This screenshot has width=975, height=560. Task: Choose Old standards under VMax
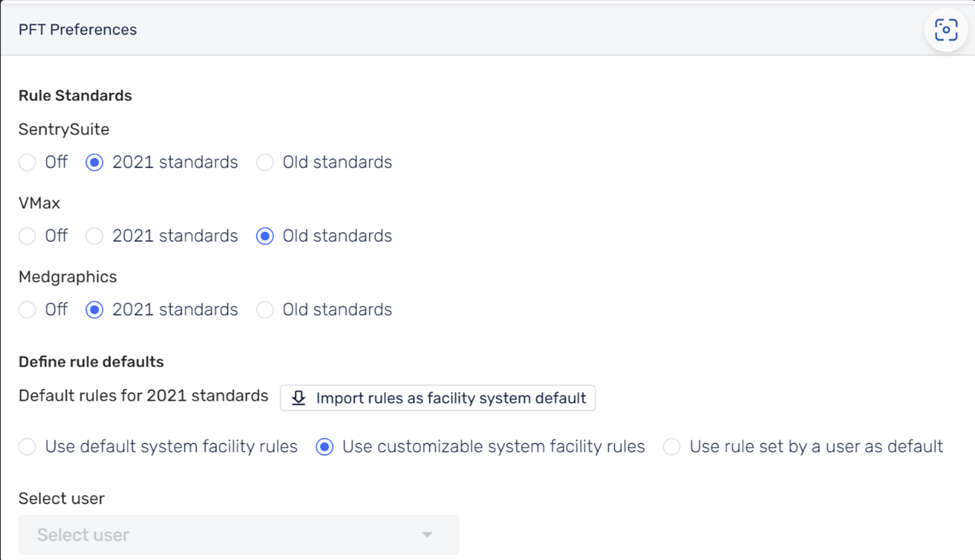265,236
